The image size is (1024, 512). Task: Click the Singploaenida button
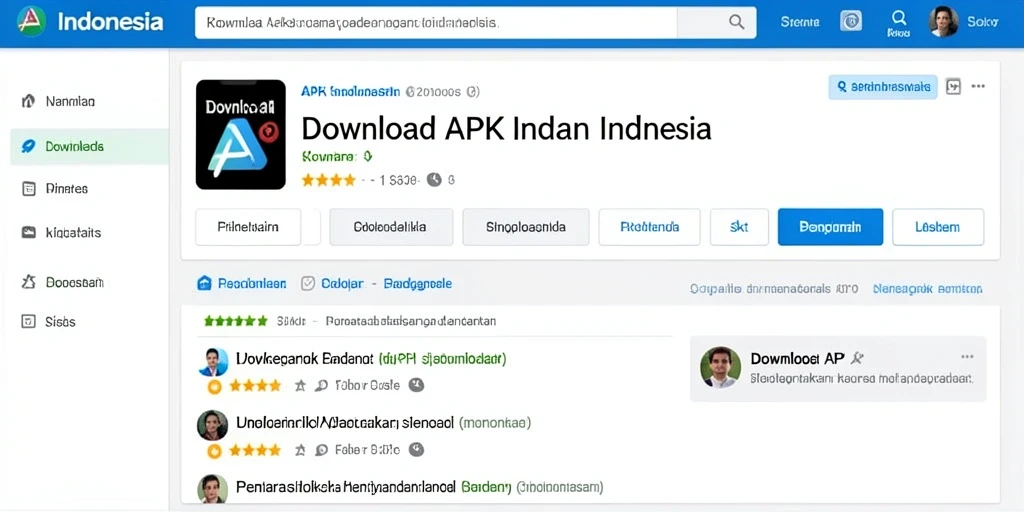point(526,227)
